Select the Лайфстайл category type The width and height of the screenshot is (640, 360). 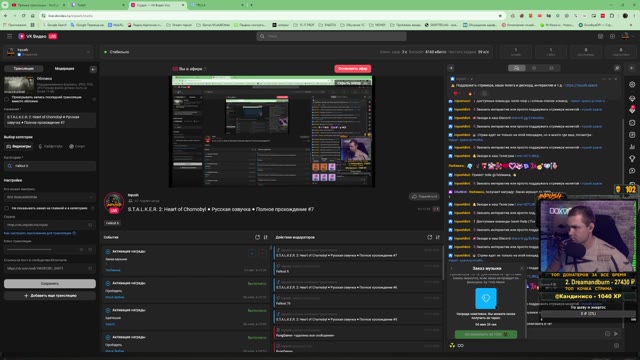click(x=51, y=146)
